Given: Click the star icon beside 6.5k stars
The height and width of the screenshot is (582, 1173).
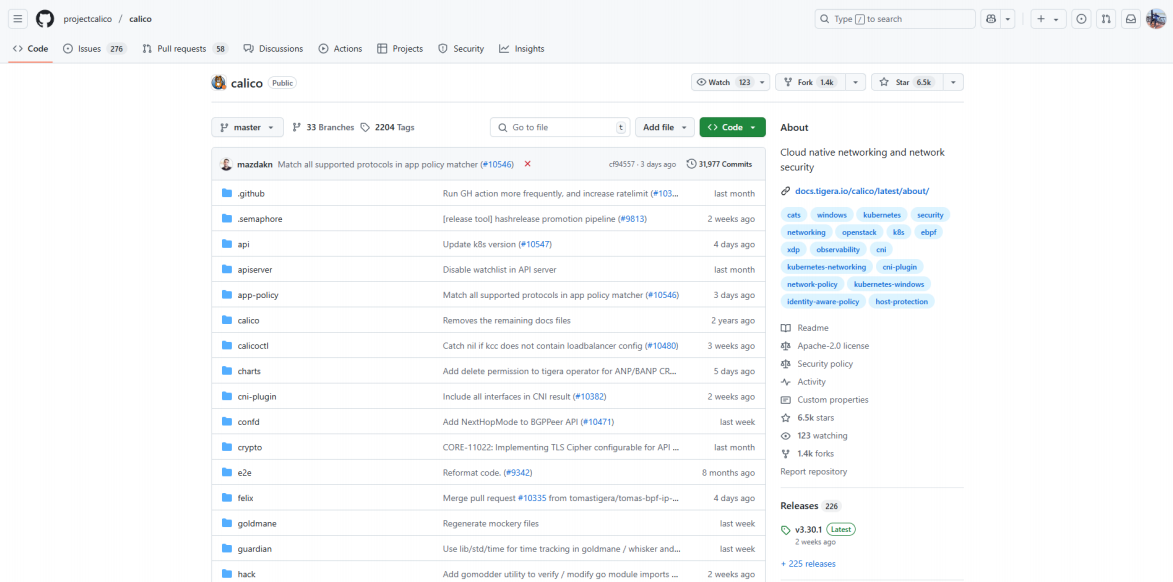Looking at the screenshot, I should pyautogui.click(x=785, y=417).
